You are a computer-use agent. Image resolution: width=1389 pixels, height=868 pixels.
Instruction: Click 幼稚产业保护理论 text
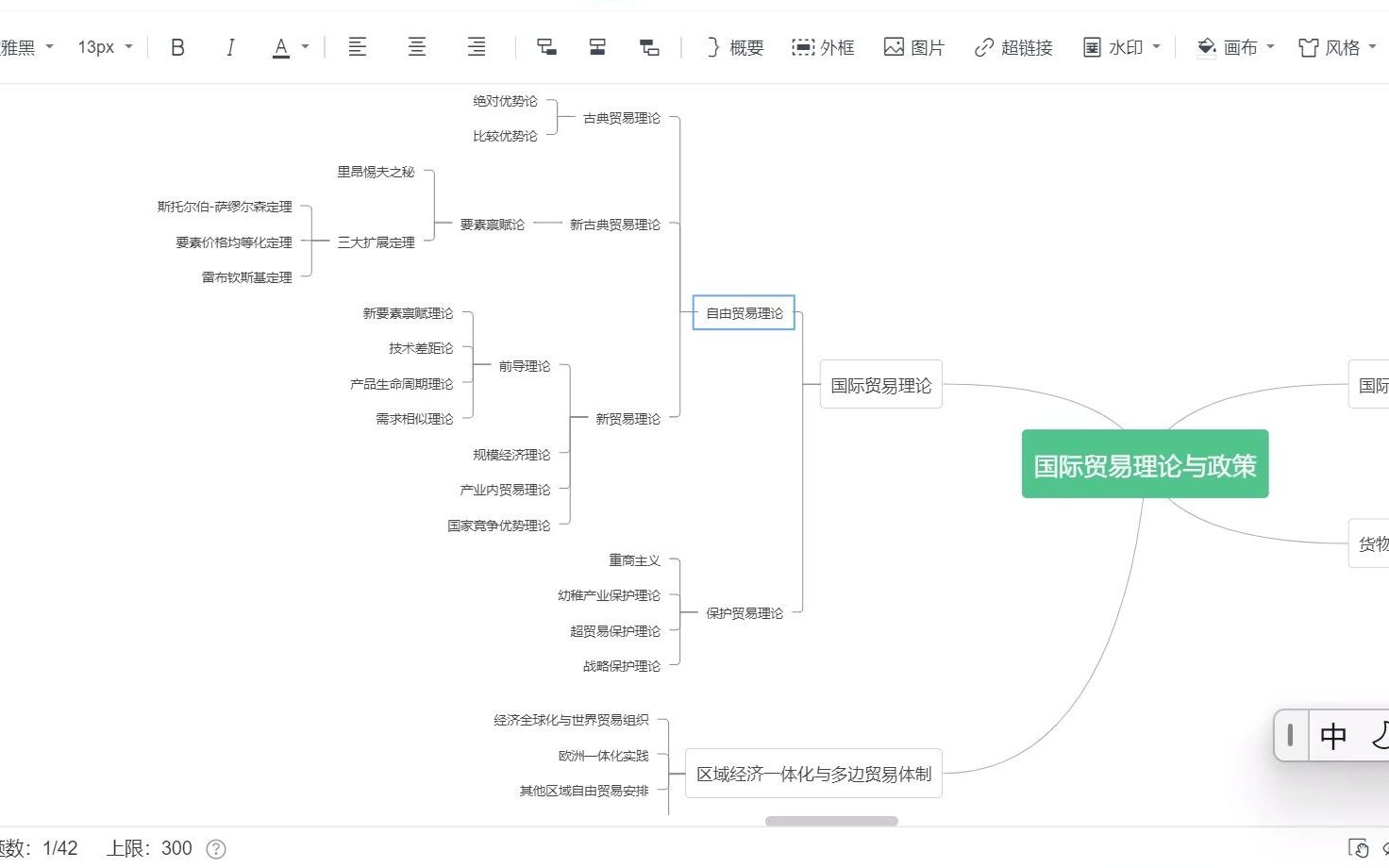(609, 595)
